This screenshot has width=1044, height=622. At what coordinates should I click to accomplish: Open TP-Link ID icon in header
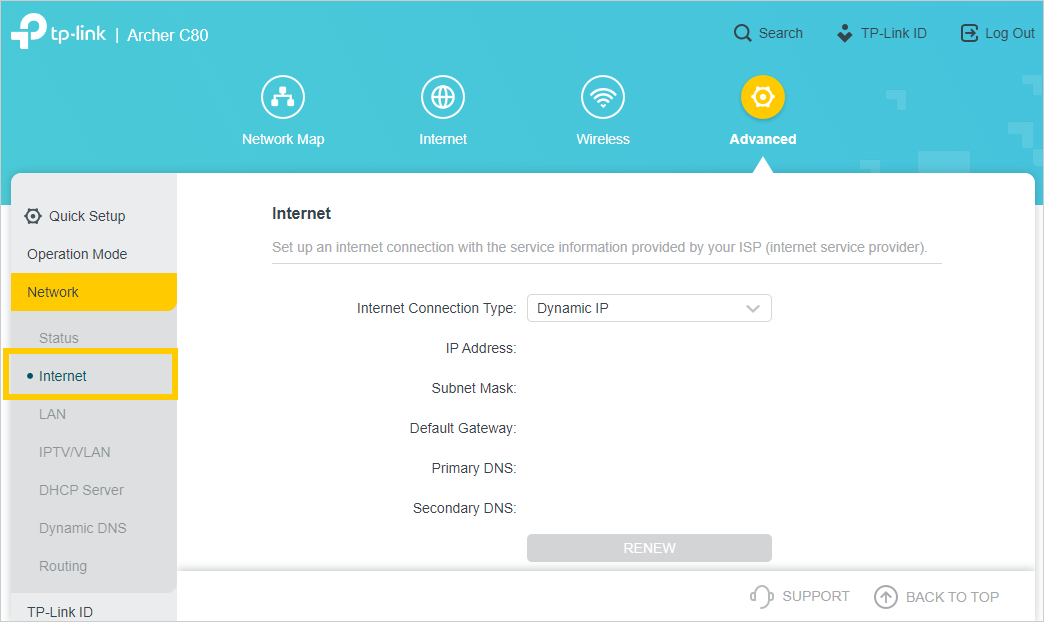tap(845, 33)
